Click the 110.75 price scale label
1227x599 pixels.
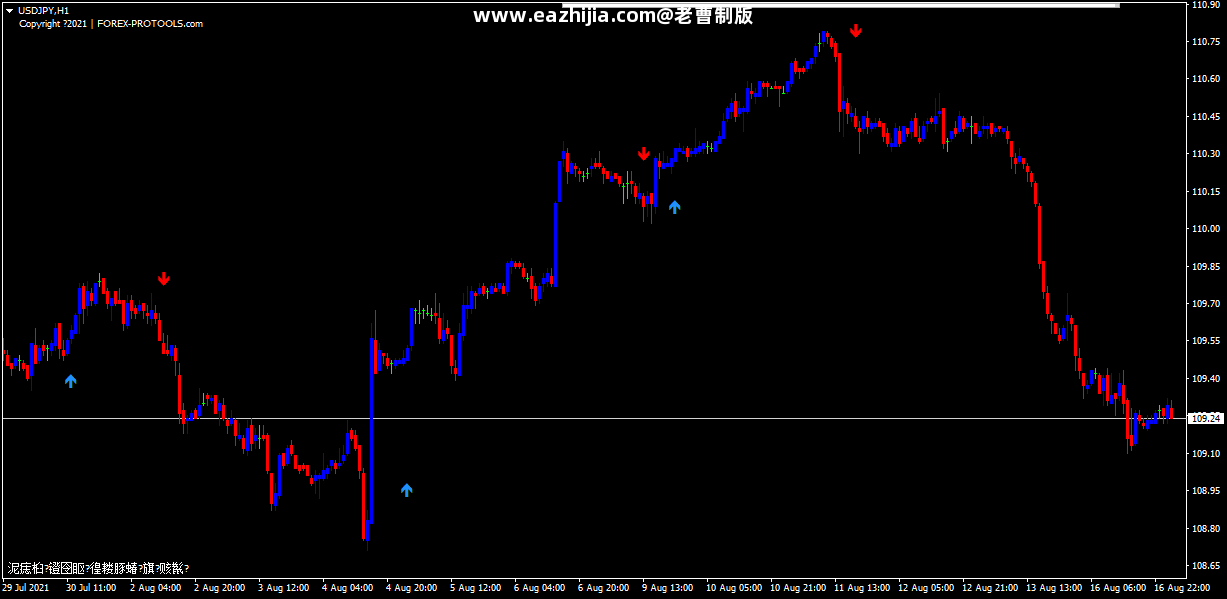1206,42
